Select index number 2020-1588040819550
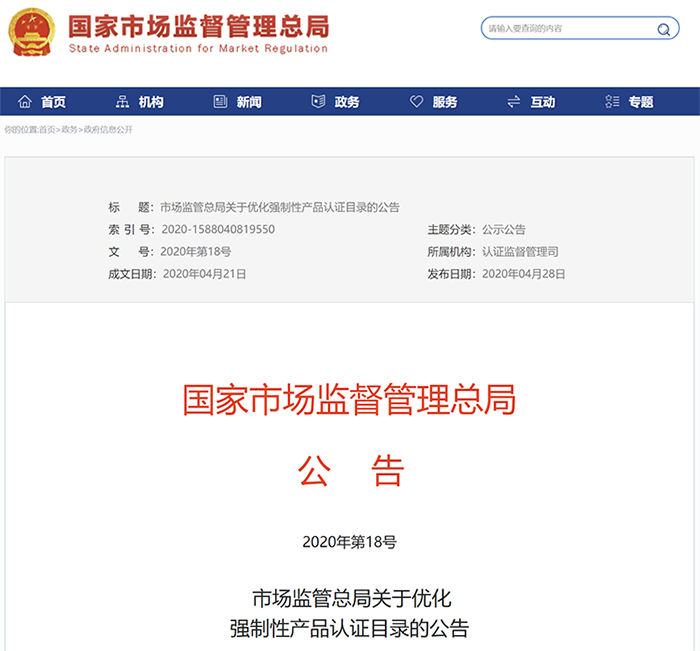 click(218, 230)
